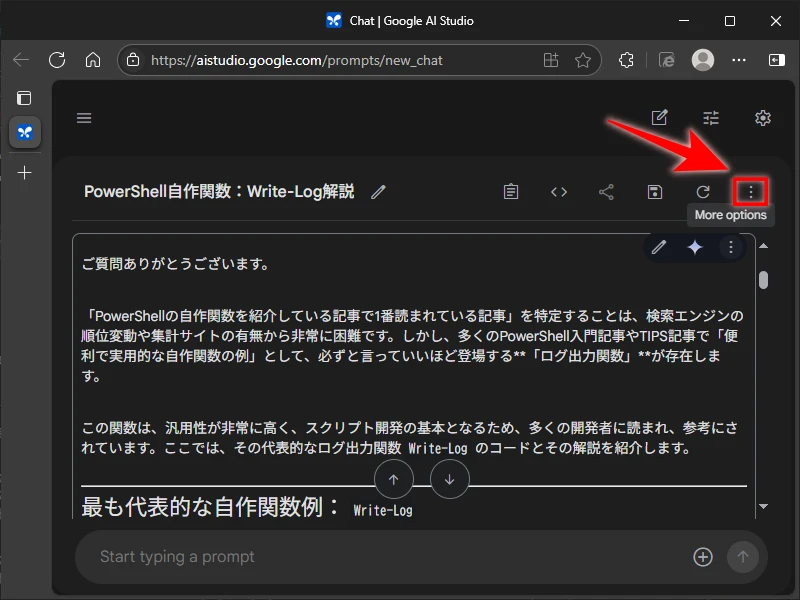800x600 pixels.
Task: Open Internet Explorer mode icon
Action: [x=666, y=60]
